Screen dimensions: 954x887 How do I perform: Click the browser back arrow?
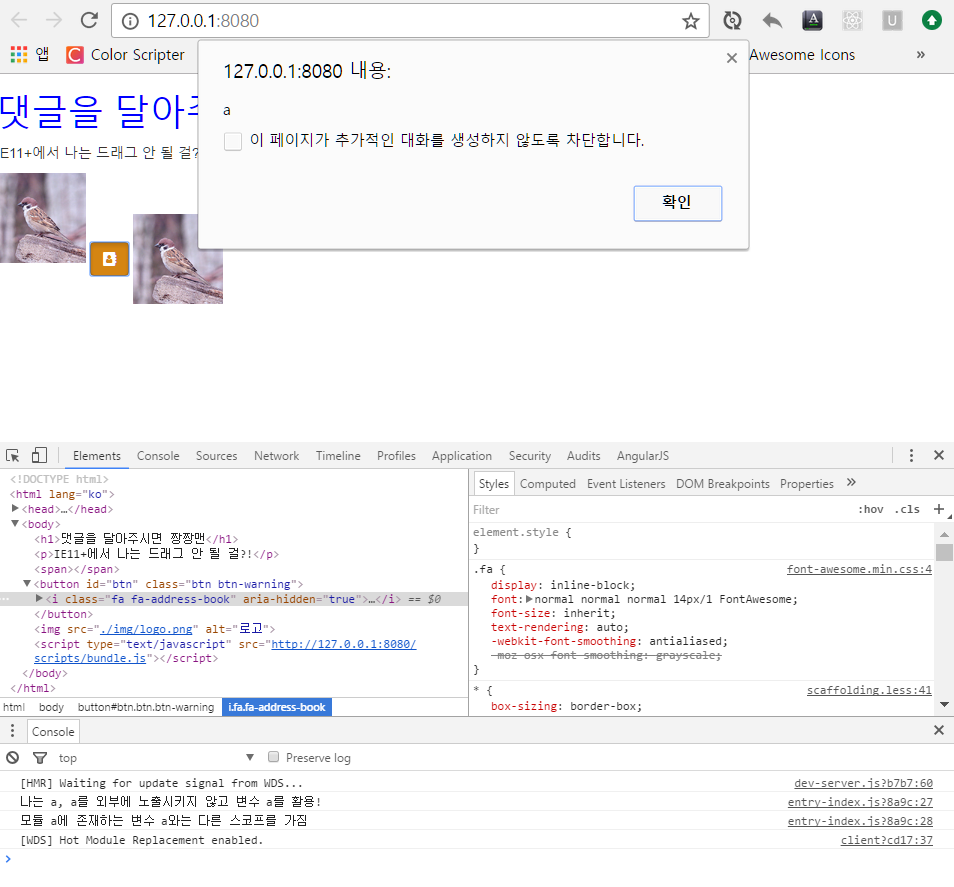19,21
